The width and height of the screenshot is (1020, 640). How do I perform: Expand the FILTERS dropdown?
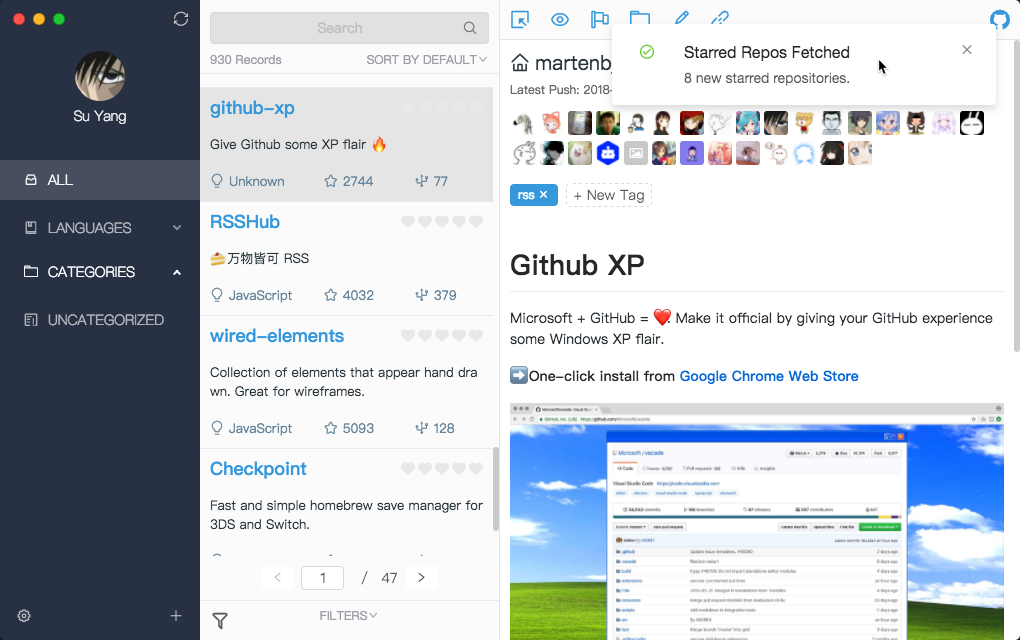(348, 616)
